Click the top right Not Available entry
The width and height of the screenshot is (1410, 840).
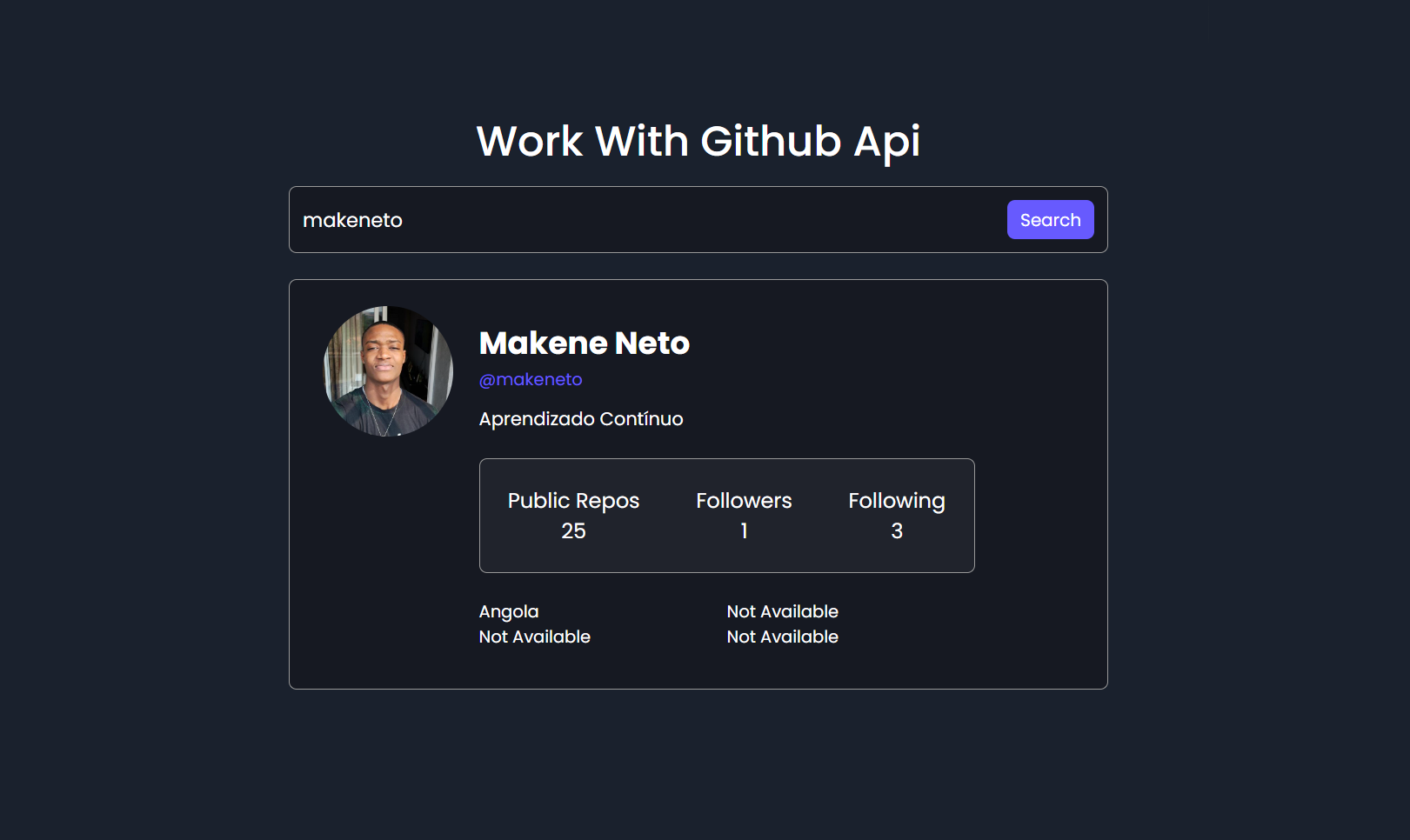[782, 611]
